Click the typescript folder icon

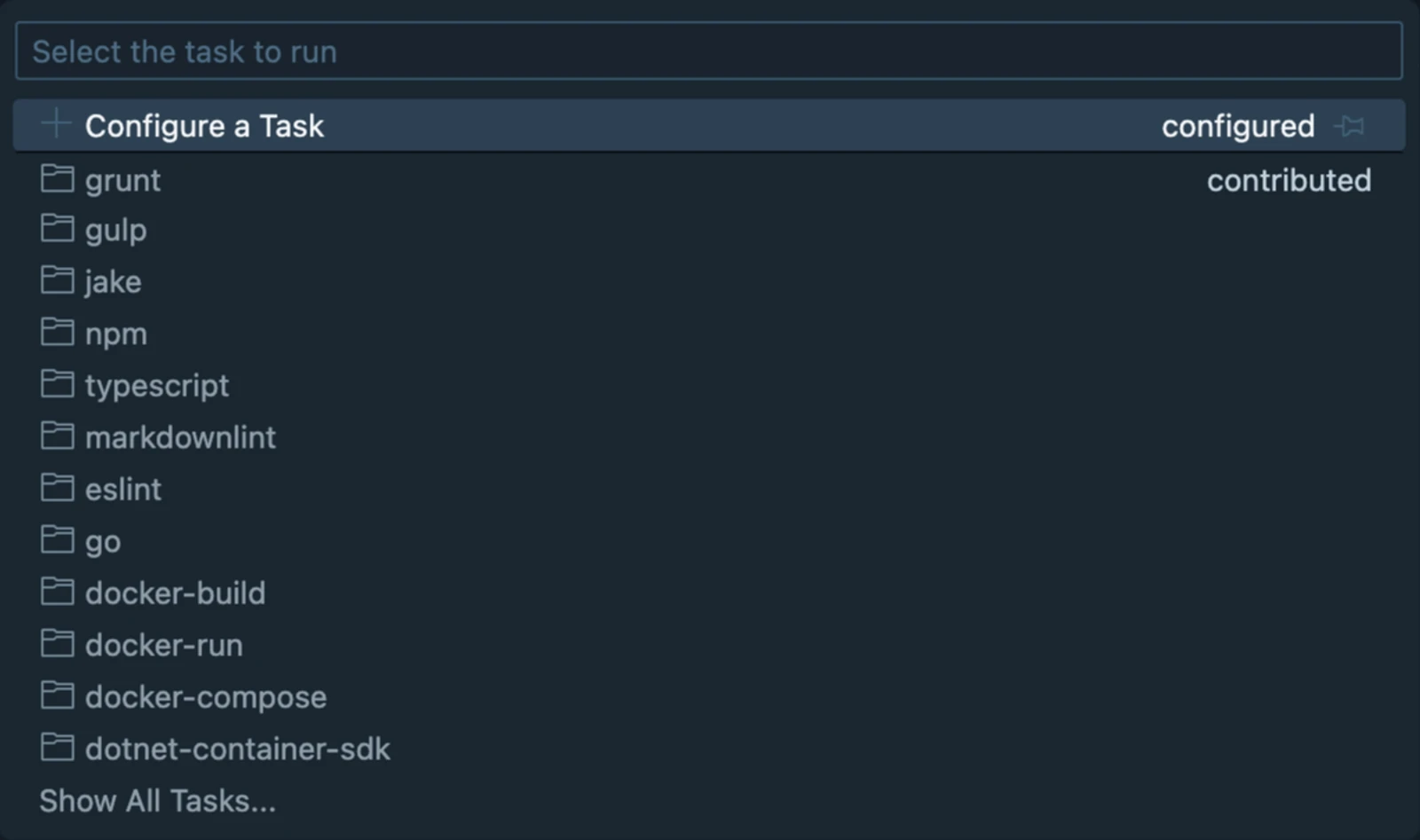tap(58, 385)
